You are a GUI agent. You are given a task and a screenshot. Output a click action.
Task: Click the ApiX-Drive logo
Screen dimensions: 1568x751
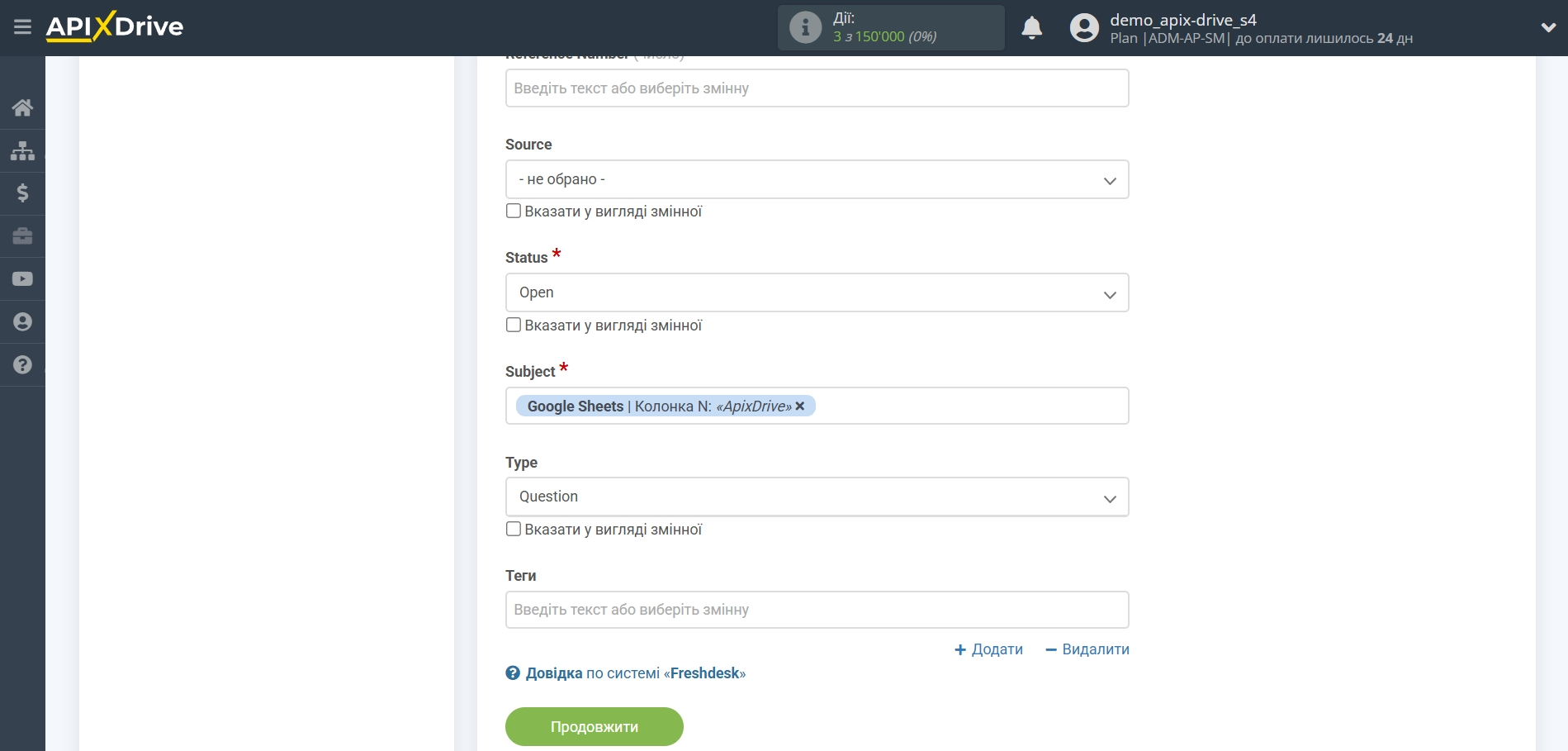(115, 26)
